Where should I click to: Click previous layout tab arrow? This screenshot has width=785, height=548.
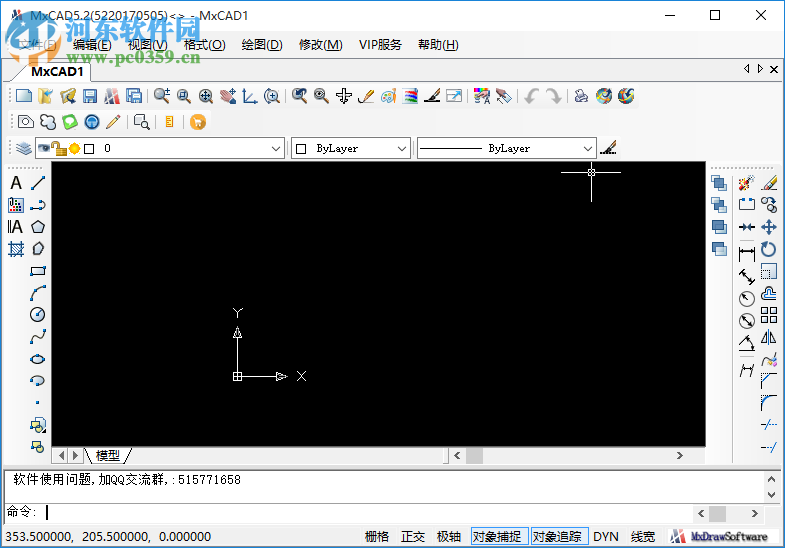[x=62, y=455]
